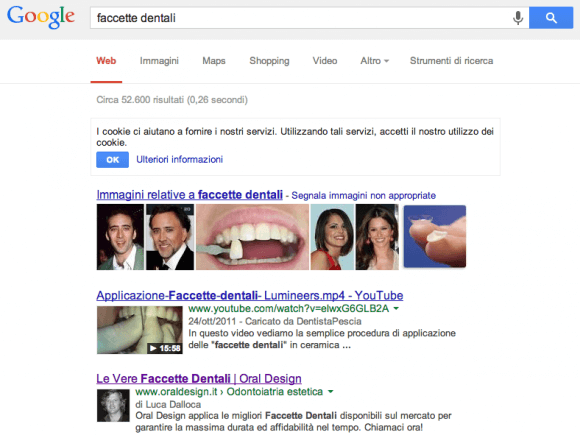This screenshot has height=435, width=580.
Task: Go to the Shopping tab
Action: pos(269,61)
